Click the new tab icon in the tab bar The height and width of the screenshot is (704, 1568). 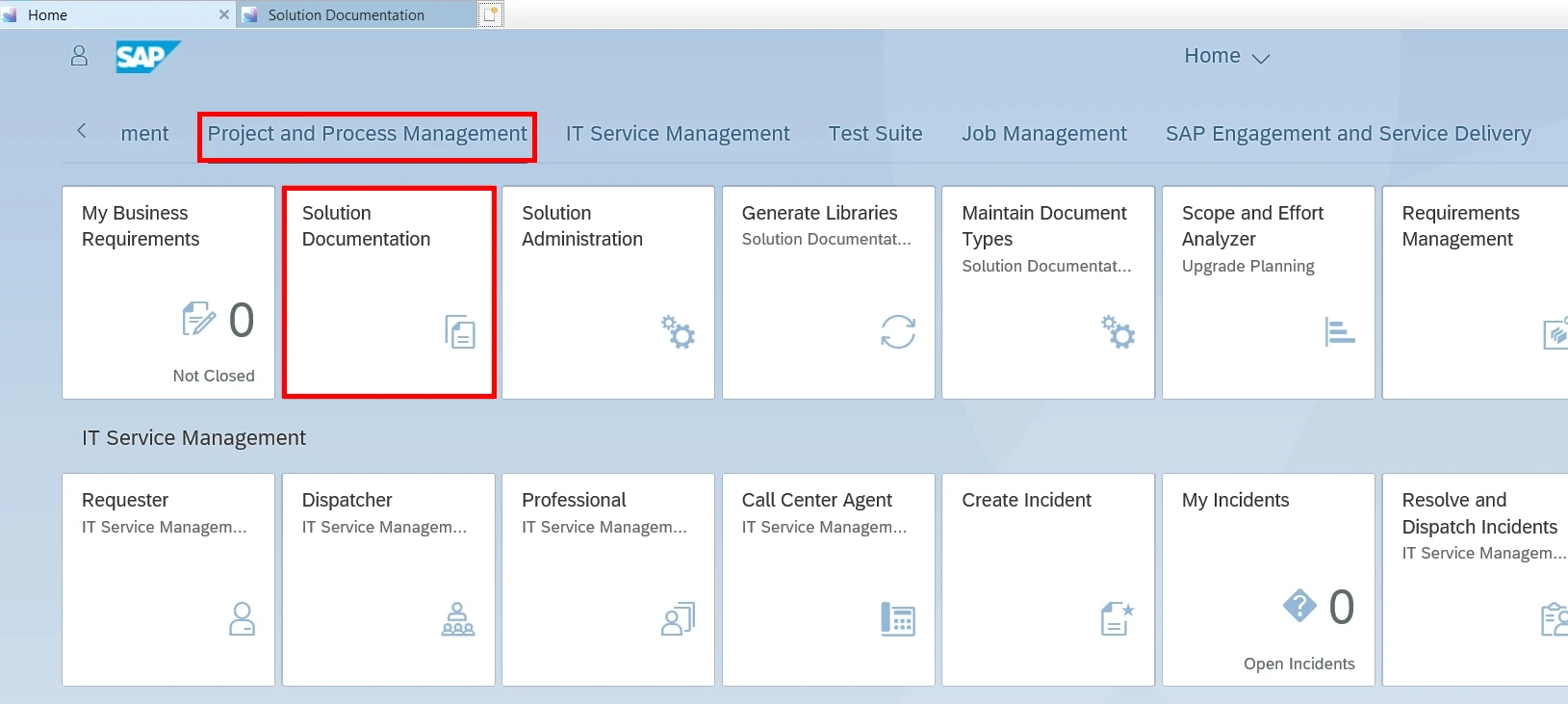pyautogui.click(x=491, y=14)
